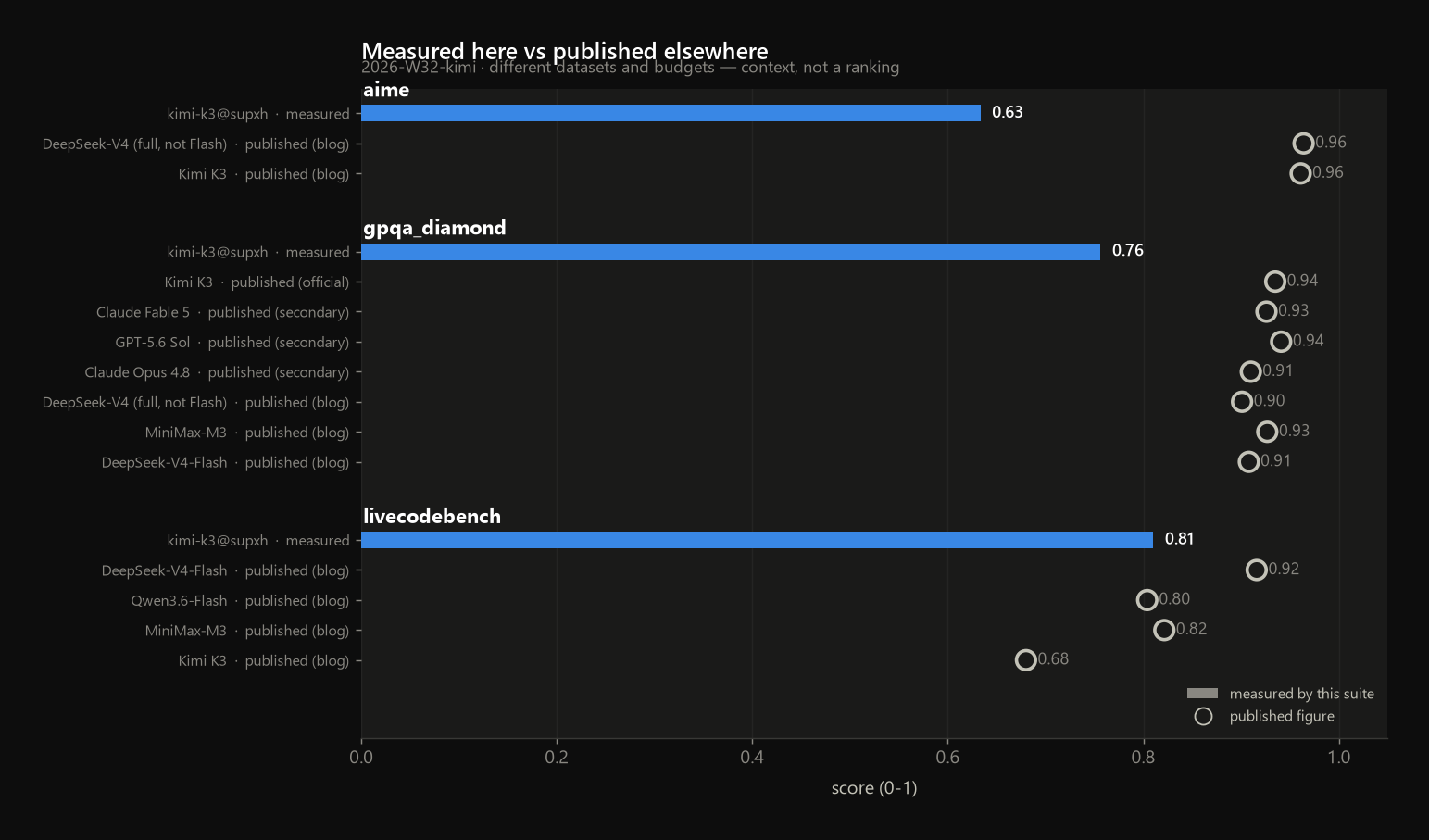
Task: Click the 'DeepSeek-V4 (full, not Flash)' label under gpqa_diamond
Action: (196, 403)
